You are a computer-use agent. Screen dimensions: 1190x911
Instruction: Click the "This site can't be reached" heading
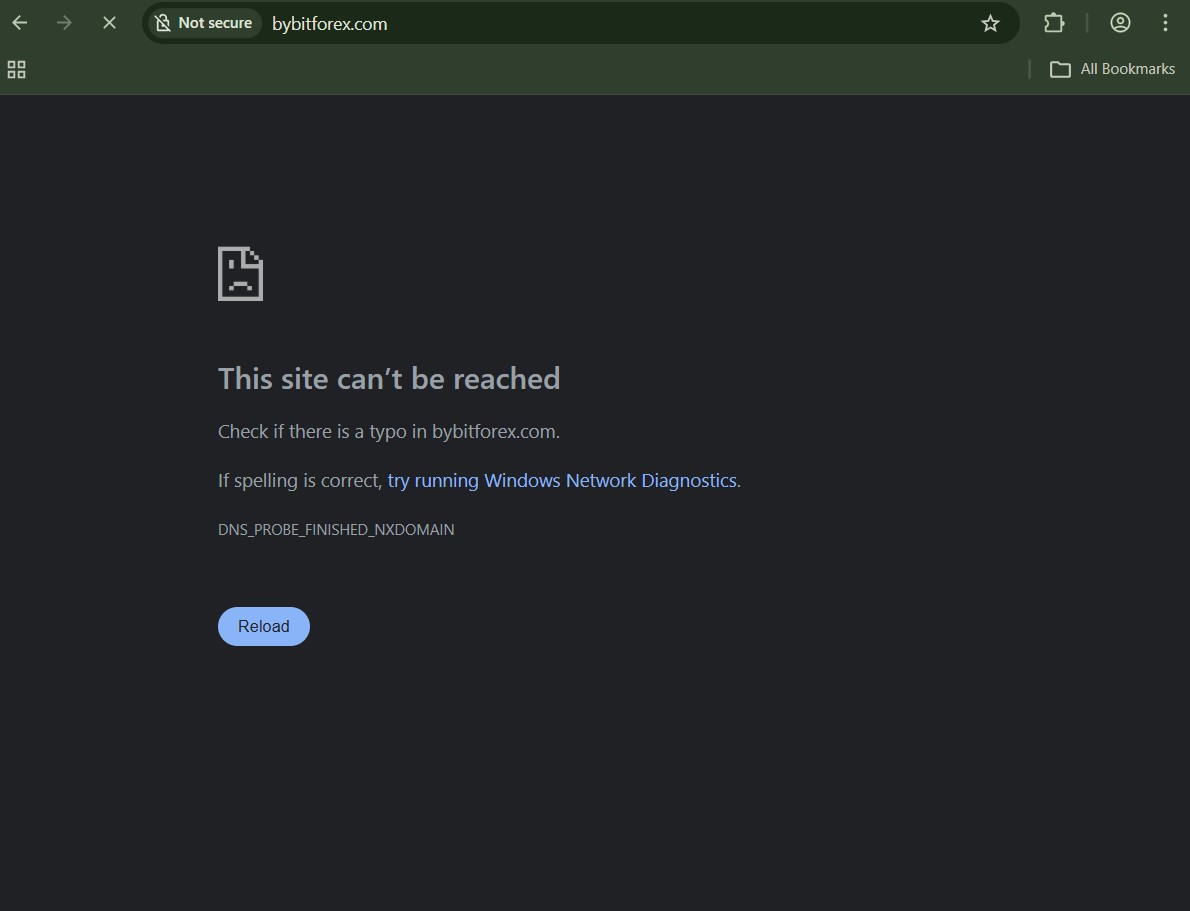tap(389, 379)
